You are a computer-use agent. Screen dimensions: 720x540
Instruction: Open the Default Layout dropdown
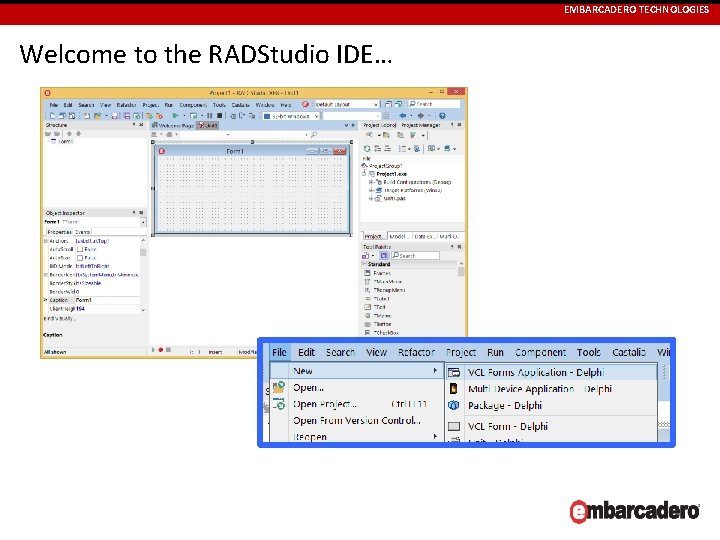click(376, 104)
